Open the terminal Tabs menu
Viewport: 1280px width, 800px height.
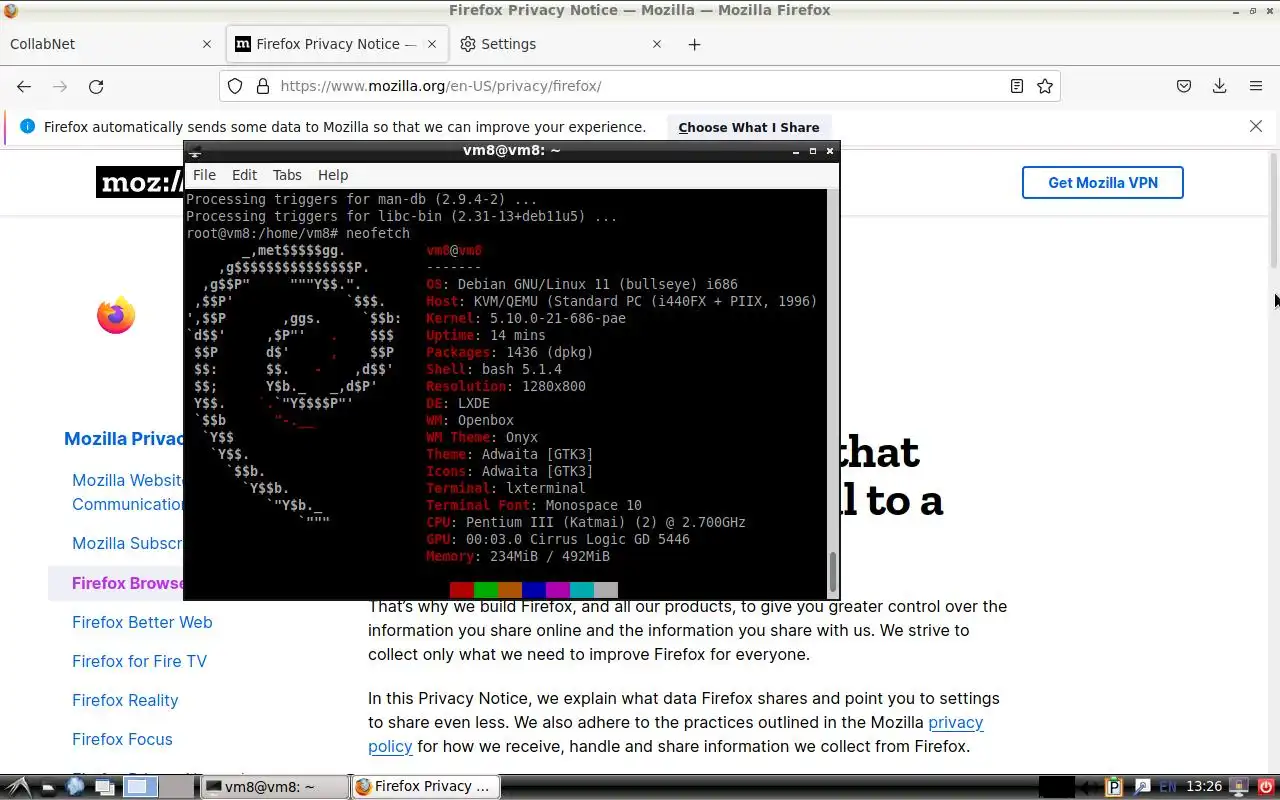pos(287,175)
